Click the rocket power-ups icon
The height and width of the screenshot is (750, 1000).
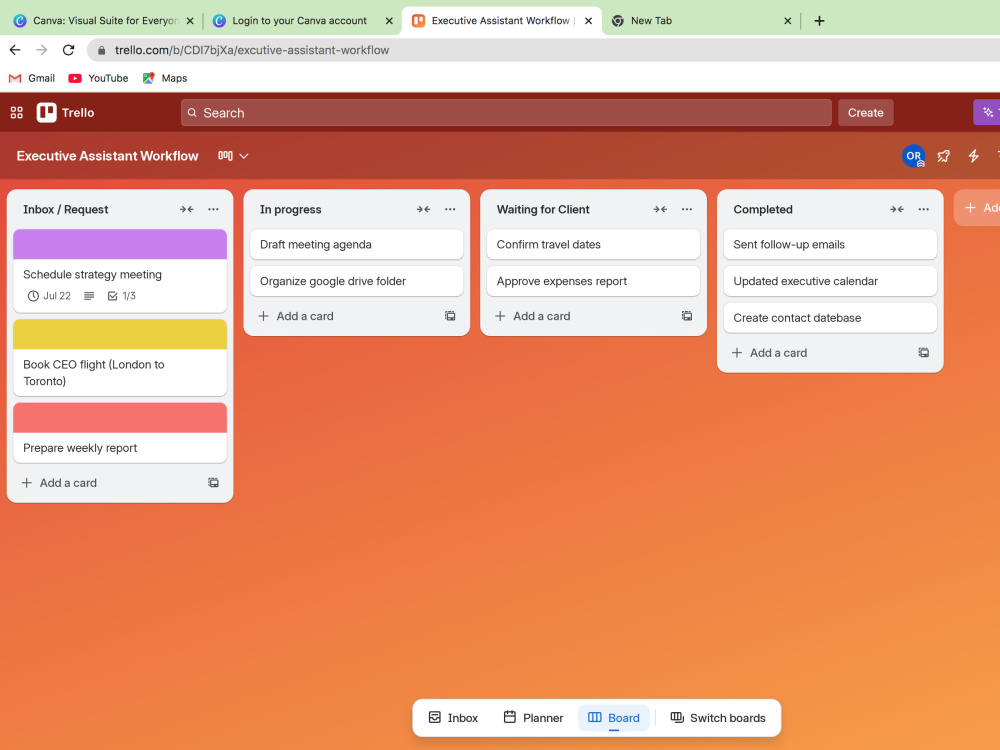(x=943, y=156)
